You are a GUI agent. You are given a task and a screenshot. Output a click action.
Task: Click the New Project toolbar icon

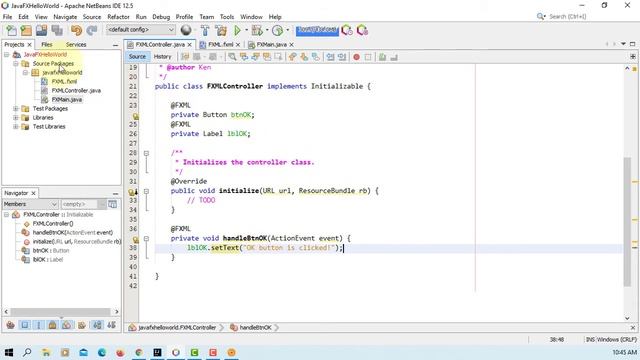[x=26, y=31]
